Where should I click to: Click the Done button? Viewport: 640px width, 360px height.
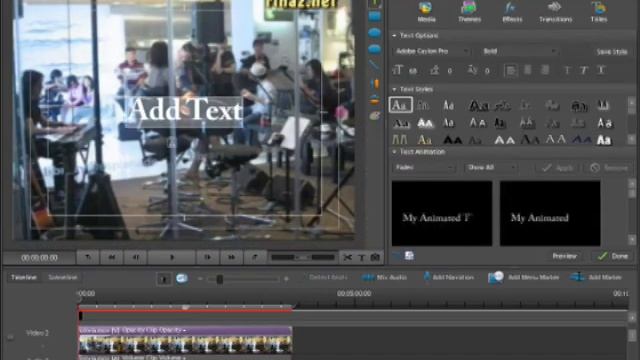coord(613,256)
